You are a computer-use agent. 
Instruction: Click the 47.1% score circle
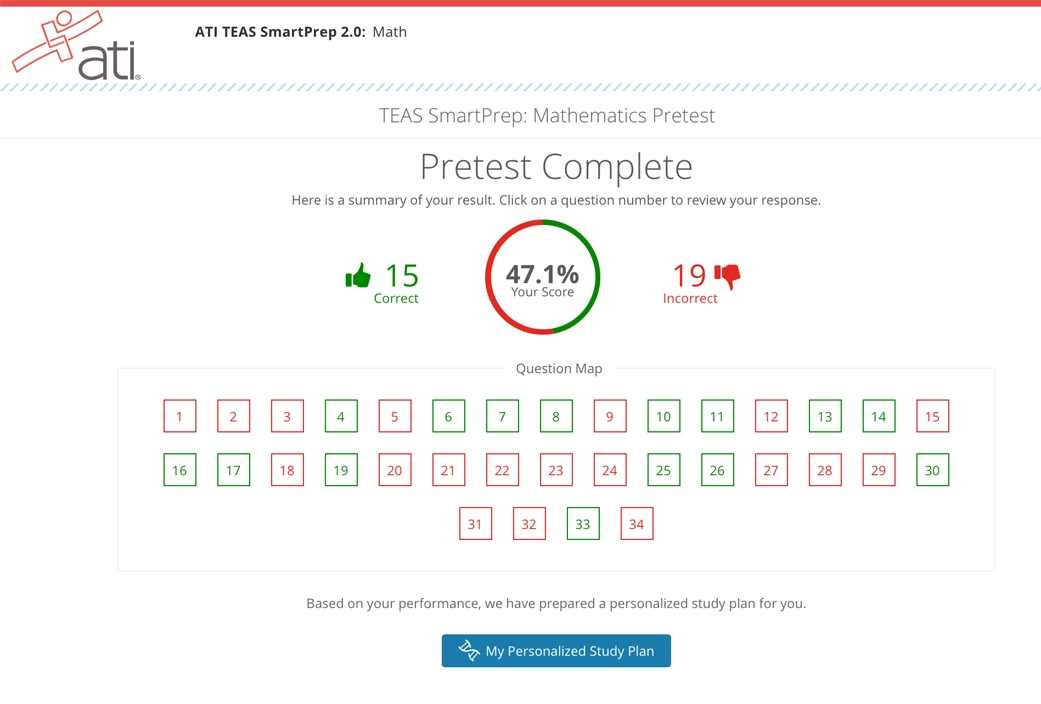pyautogui.click(x=542, y=277)
